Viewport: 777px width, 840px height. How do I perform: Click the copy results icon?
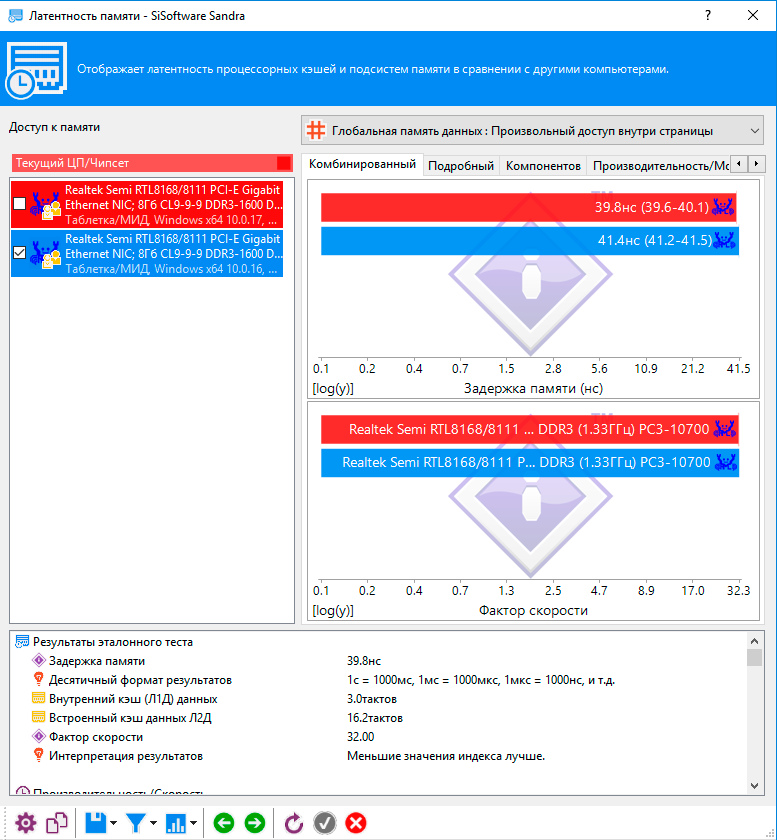(58, 822)
